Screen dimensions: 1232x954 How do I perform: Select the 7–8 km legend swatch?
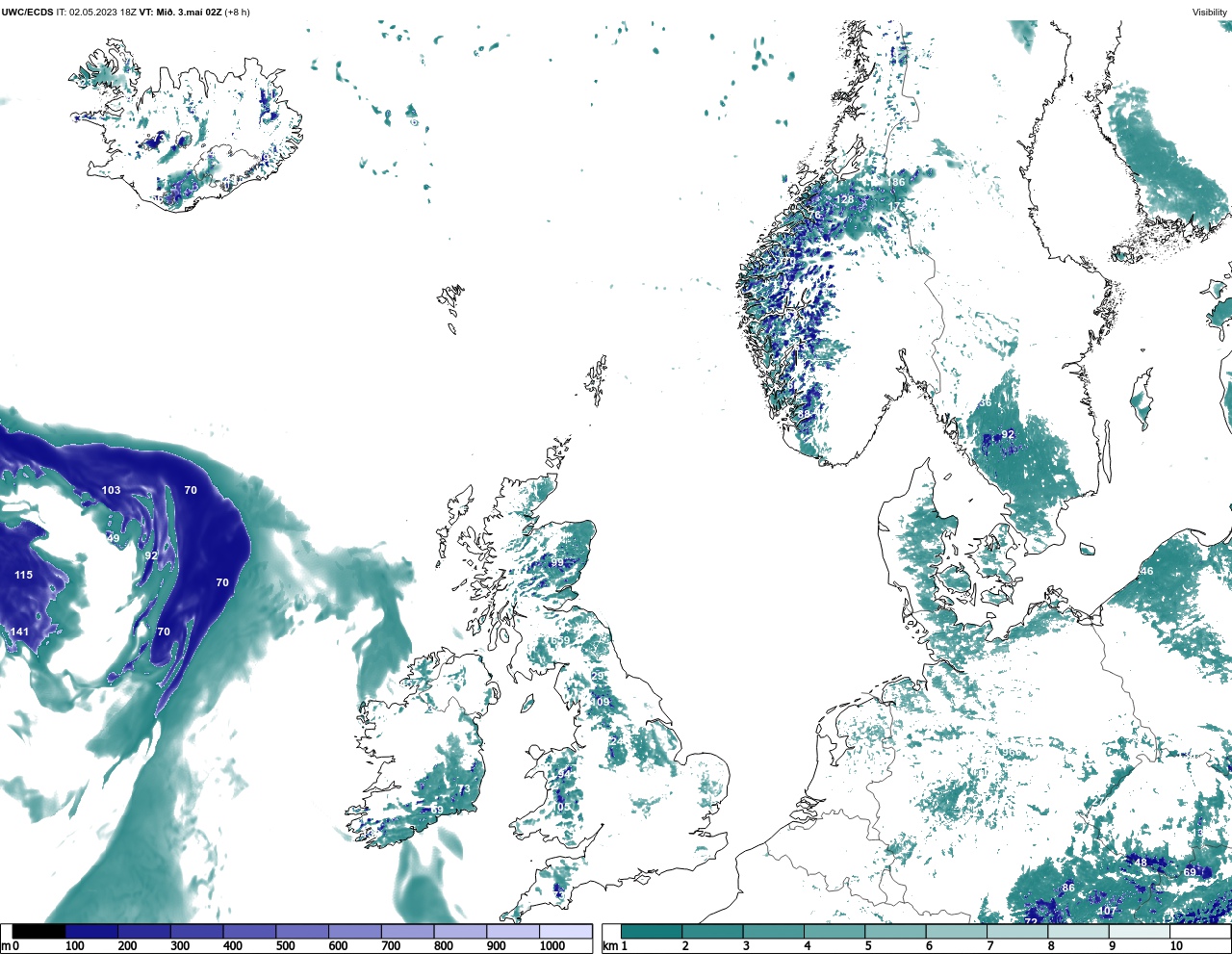click(1016, 932)
